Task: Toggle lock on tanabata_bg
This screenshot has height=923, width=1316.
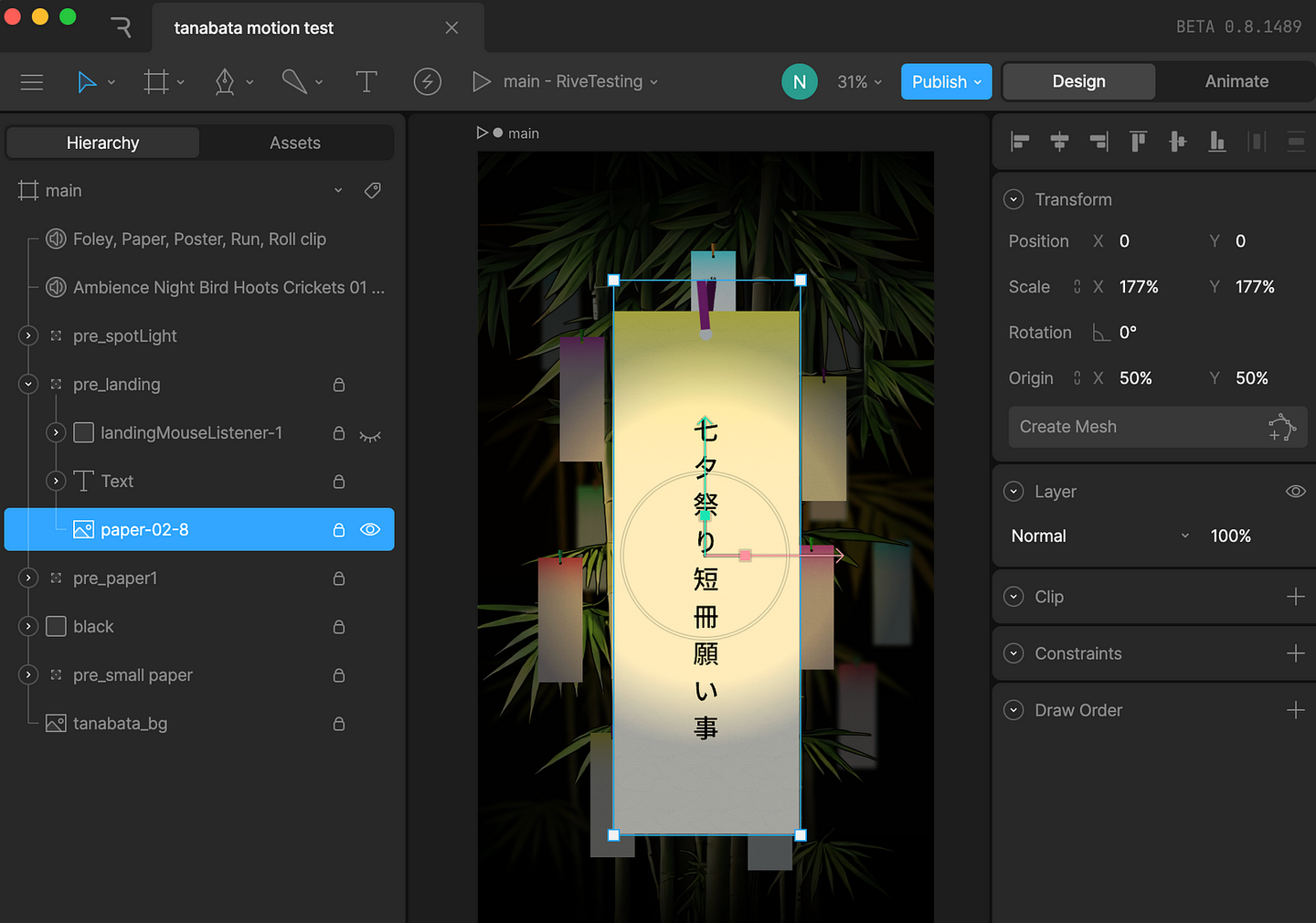Action: coord(339,724)
